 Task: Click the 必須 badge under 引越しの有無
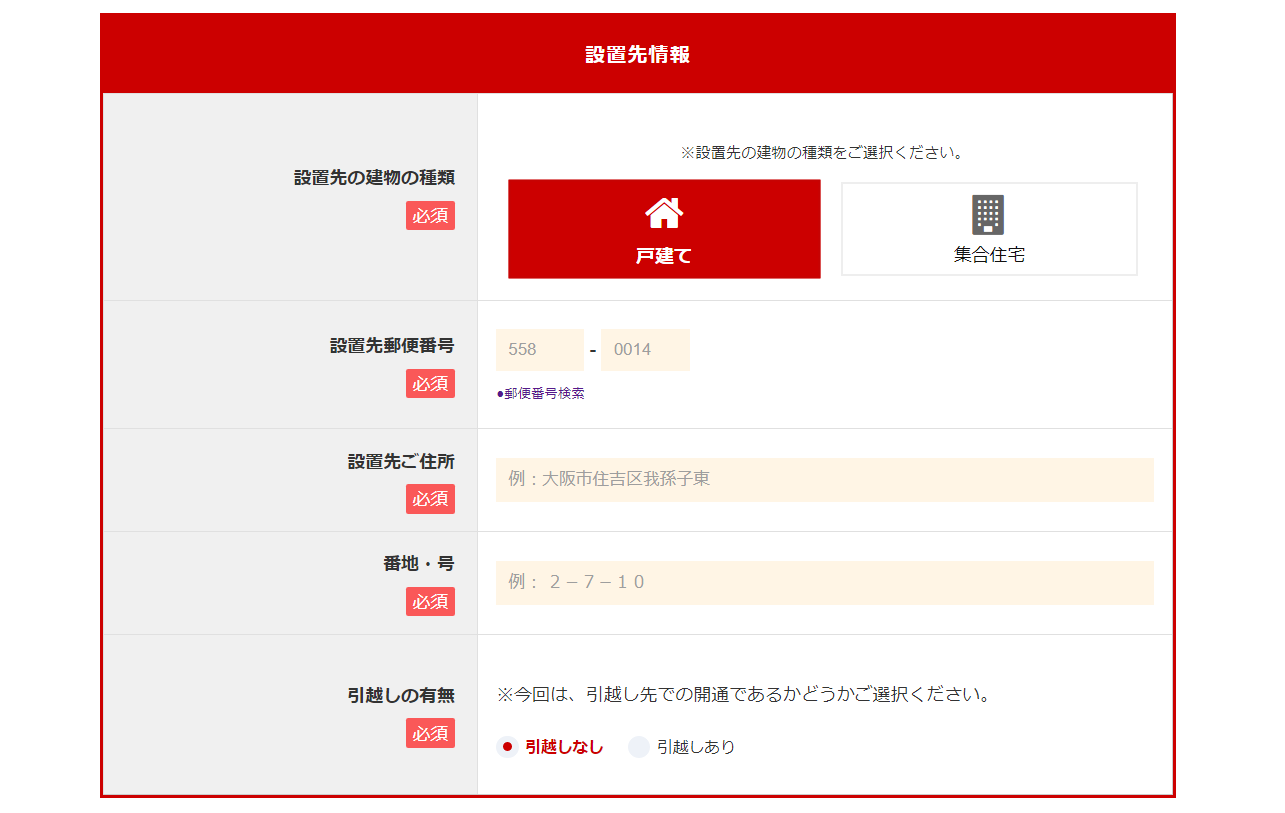pyautogui.click(x=430, y=733)
